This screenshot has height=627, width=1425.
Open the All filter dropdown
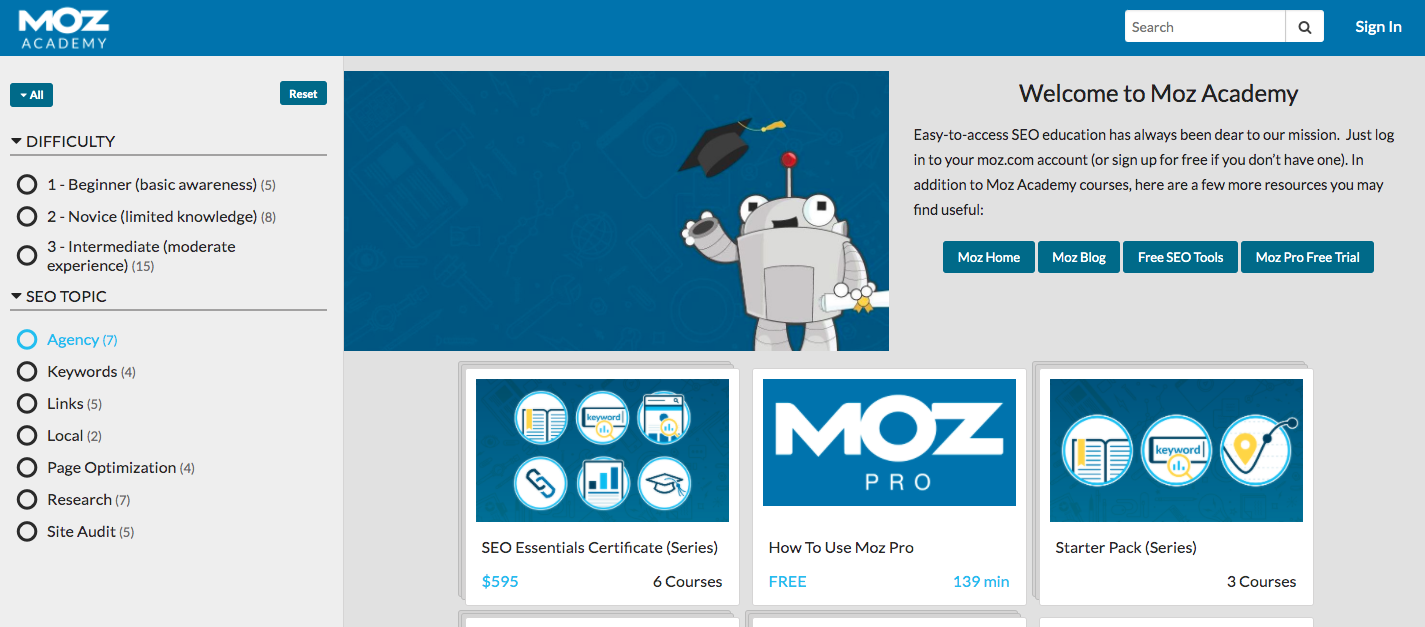tap(31, 94)
